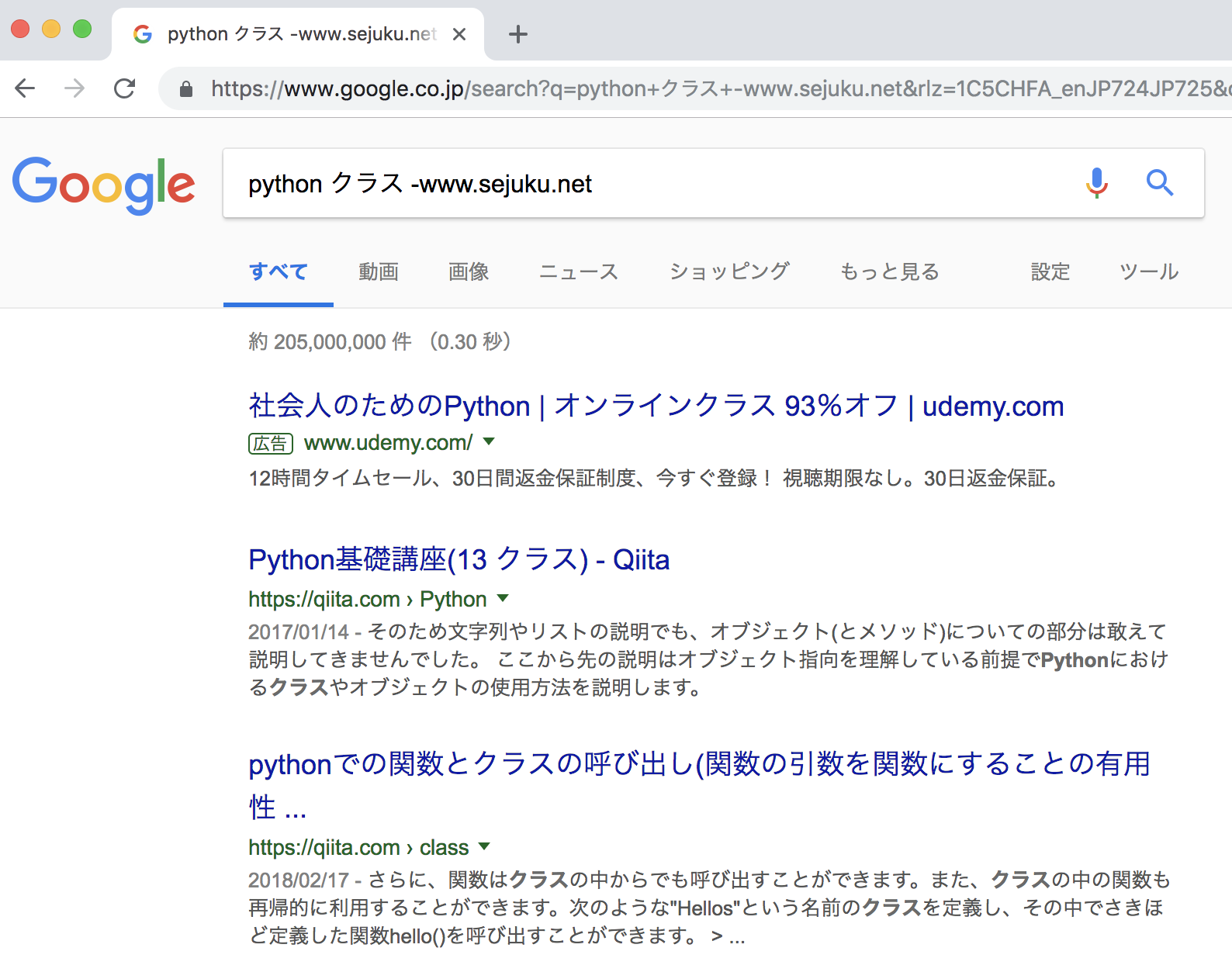Click the 2018/02/17 snippet date
Screen dimensions: 1232x979
pos(299,880)
